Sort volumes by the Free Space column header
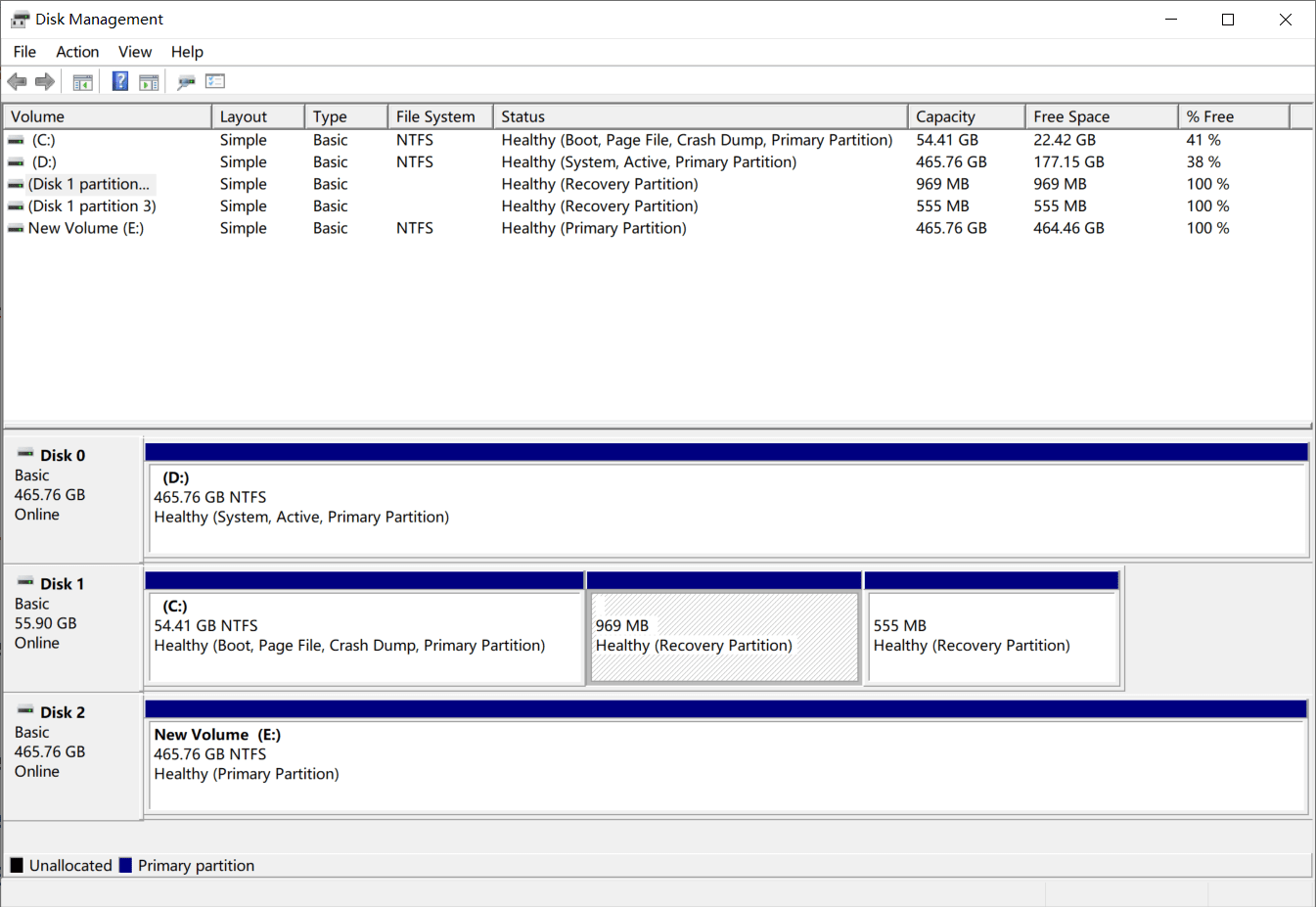 1070,115
